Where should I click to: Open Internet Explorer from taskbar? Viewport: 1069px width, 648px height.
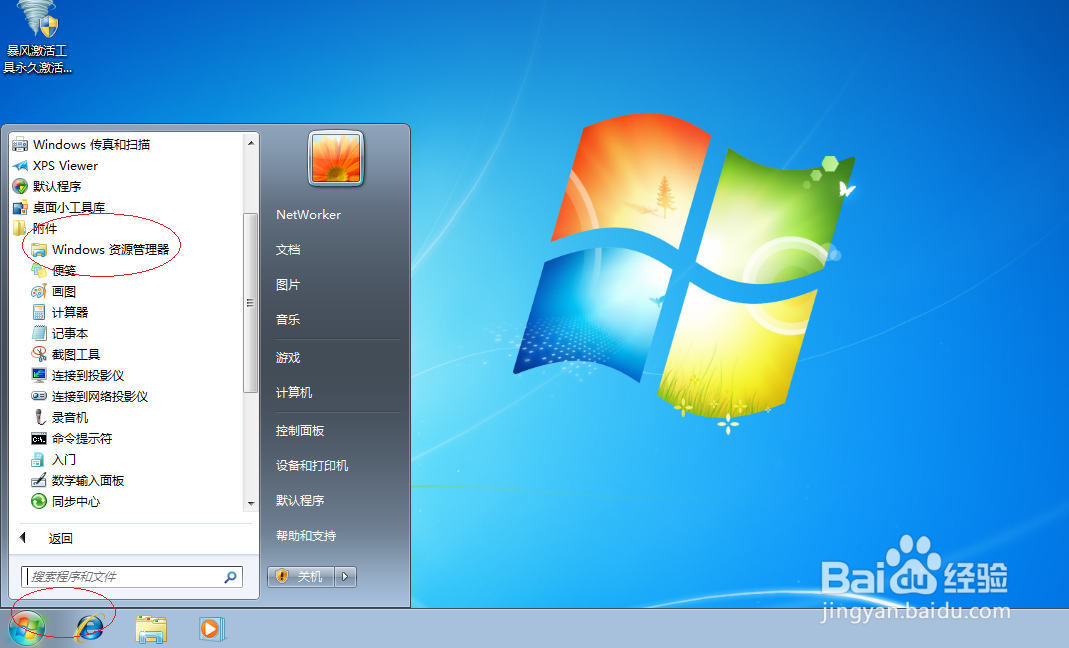click(90, 628)
